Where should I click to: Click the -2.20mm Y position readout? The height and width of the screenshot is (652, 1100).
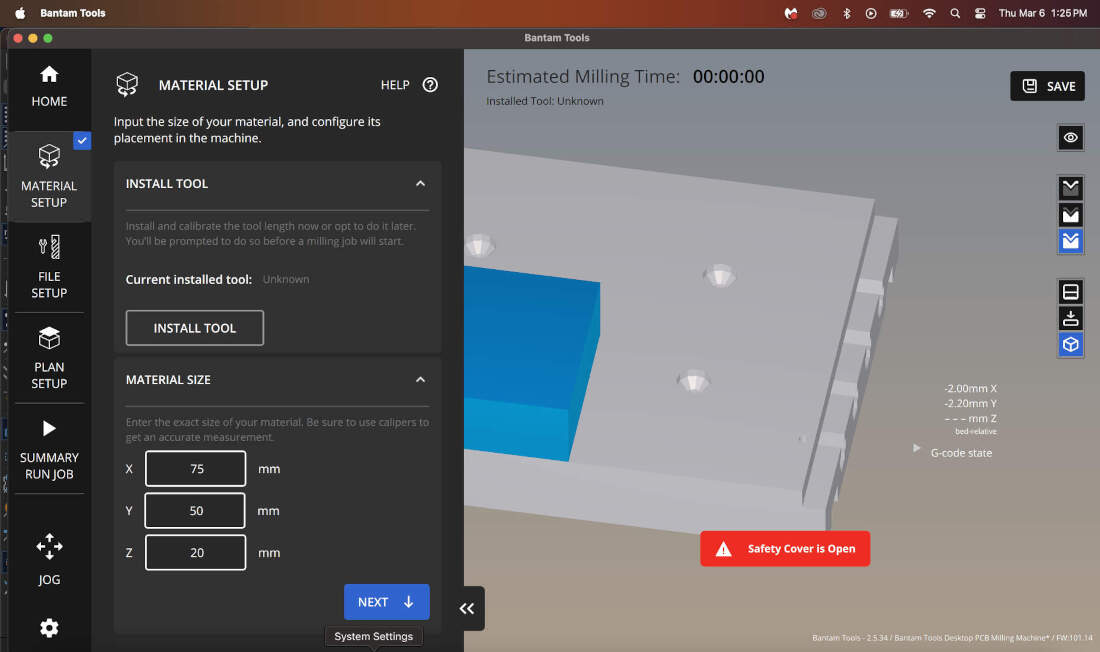[970, 403]
